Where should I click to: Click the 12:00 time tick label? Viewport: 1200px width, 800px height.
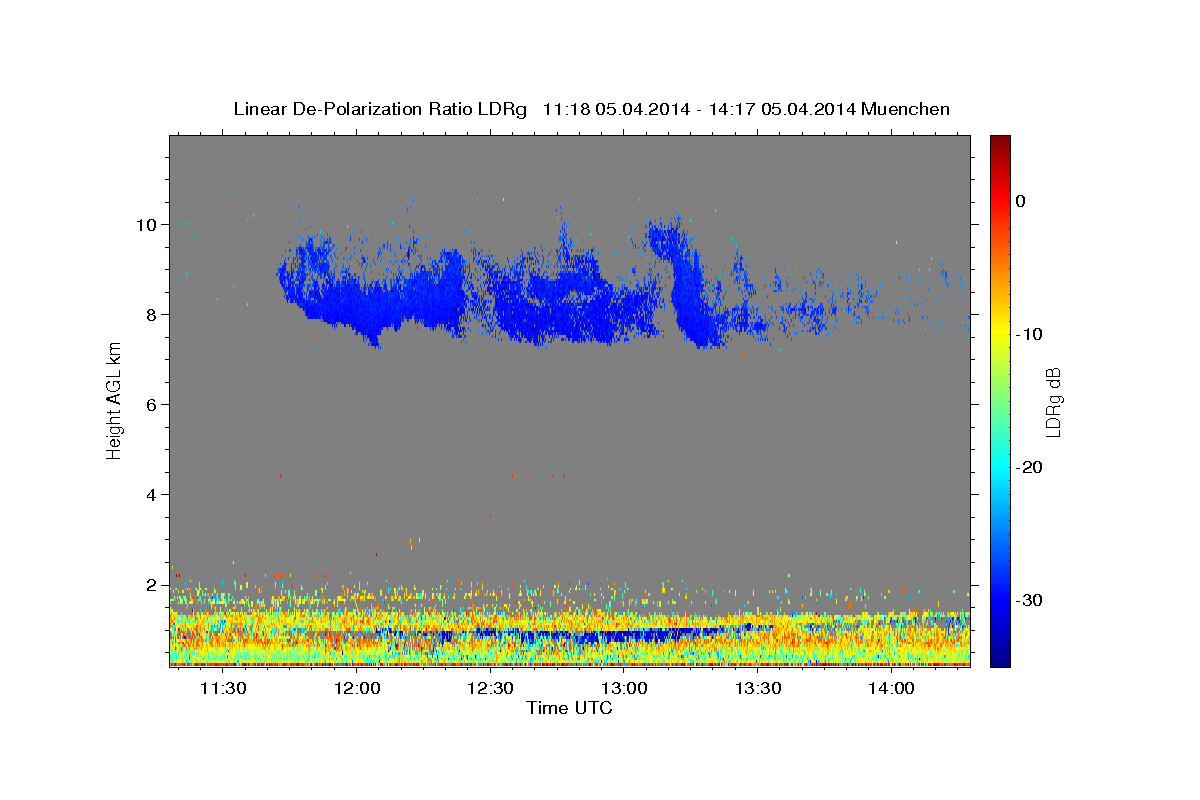point(357,688)
